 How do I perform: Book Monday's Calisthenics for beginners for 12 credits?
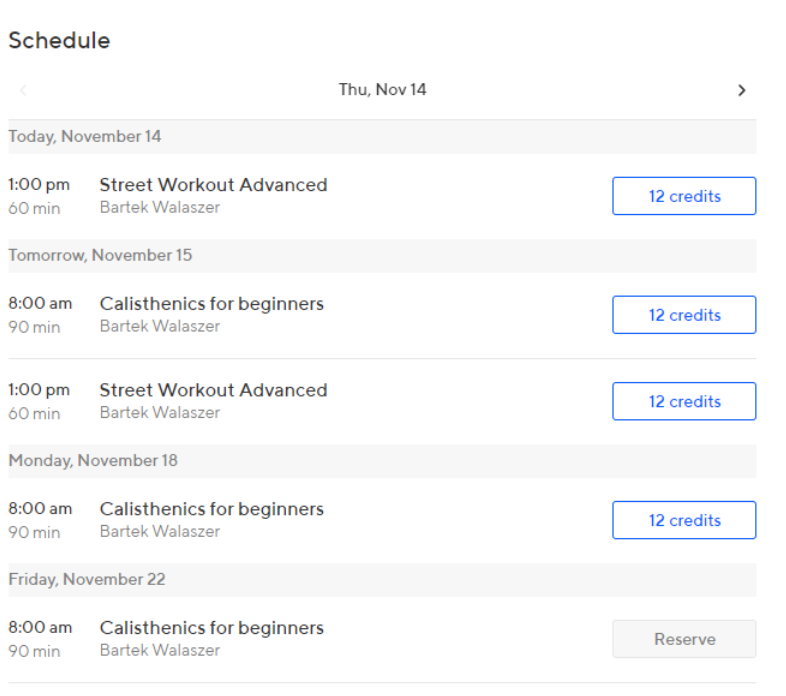click(x=684, y=520)
